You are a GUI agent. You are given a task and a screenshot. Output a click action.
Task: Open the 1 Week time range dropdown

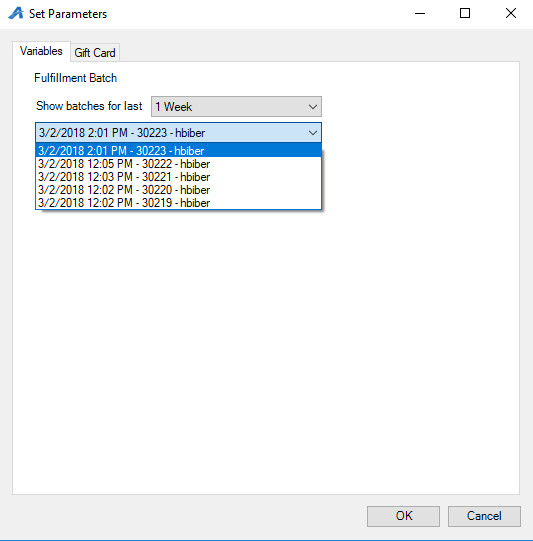click(x=236, y=107)
